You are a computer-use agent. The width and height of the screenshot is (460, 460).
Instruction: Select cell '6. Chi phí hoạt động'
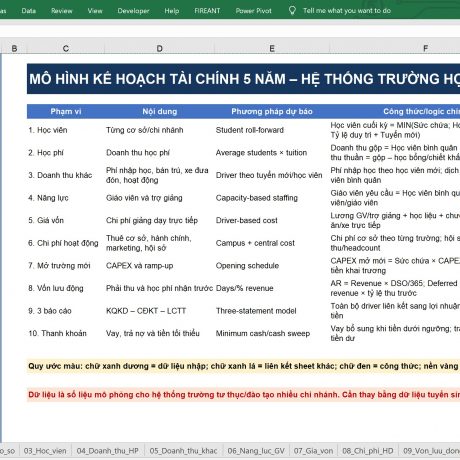[66, 243]
